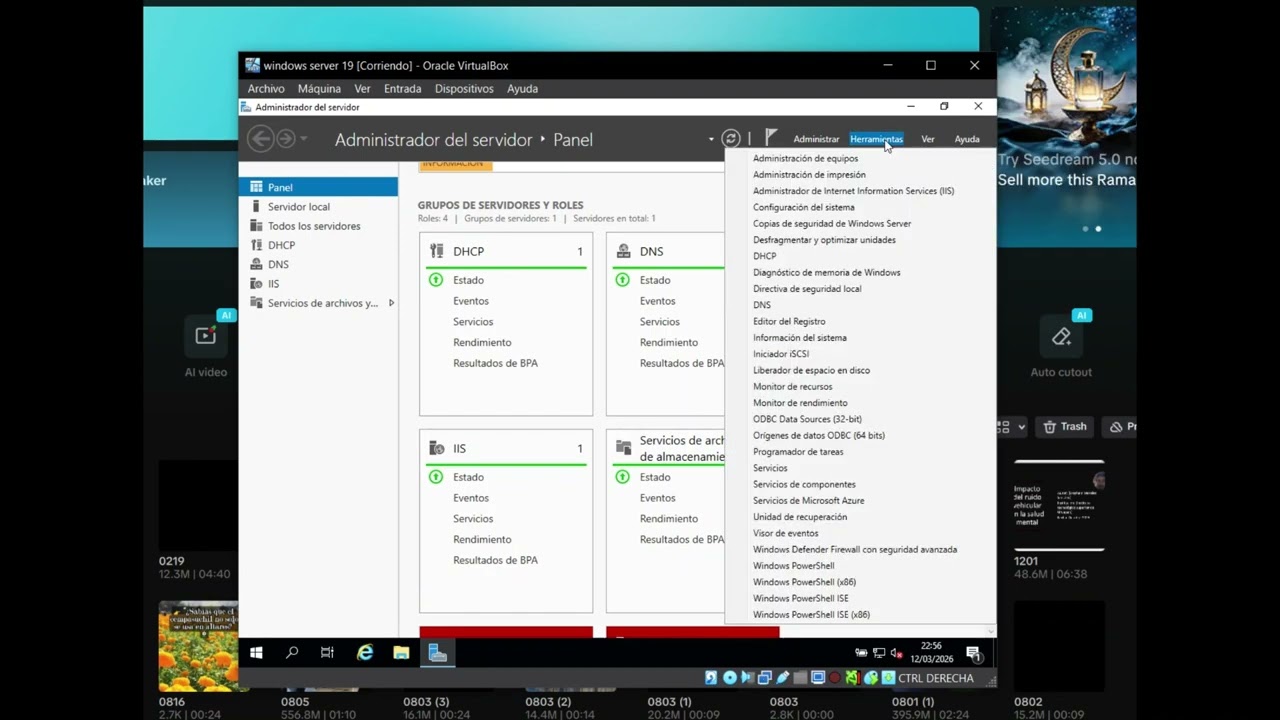Open VirtualBox Archivo menu
The height and width of the screenshot is (720, 1280).
coord(266,89)
